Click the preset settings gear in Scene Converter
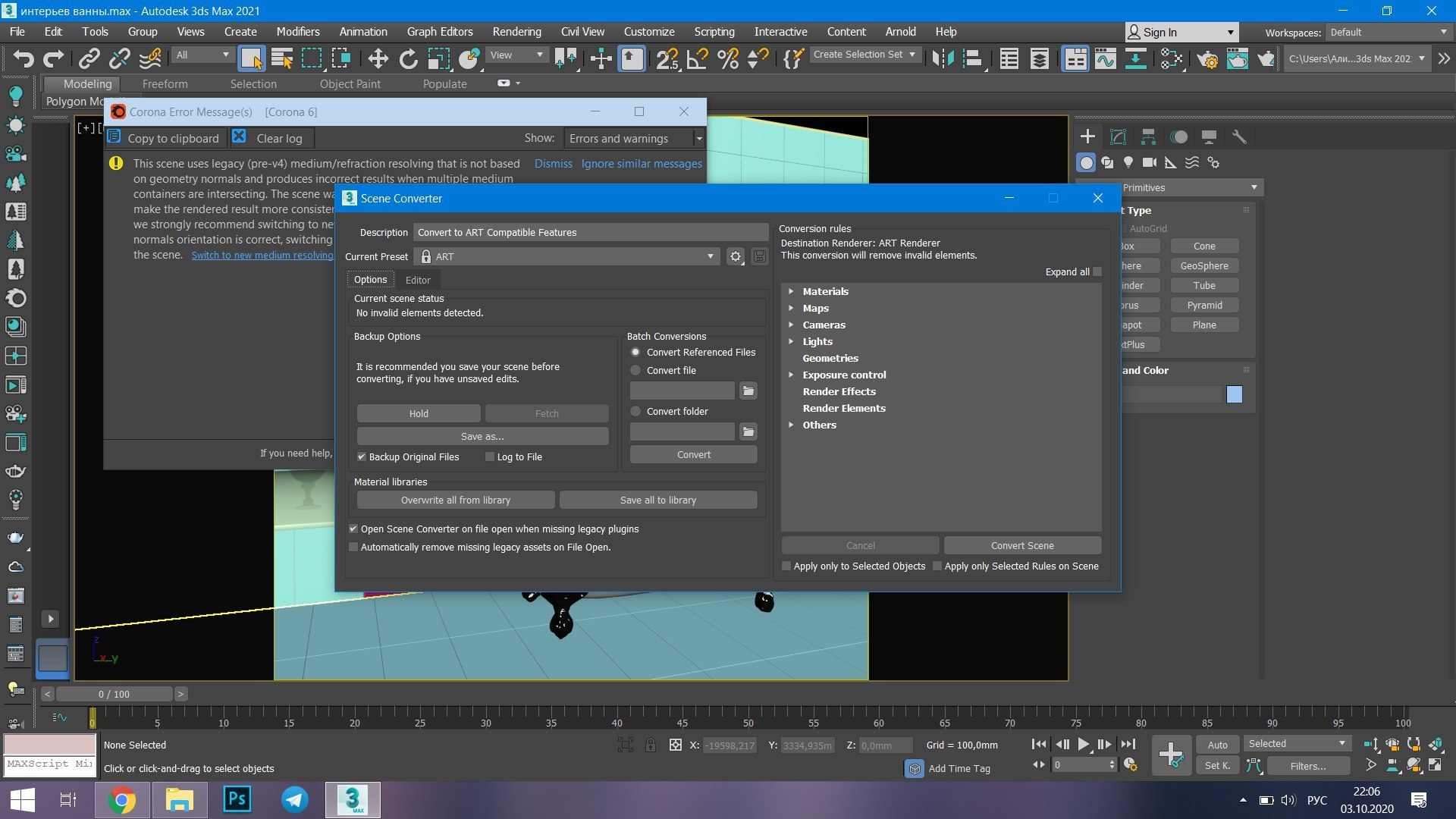 (735, 256)
